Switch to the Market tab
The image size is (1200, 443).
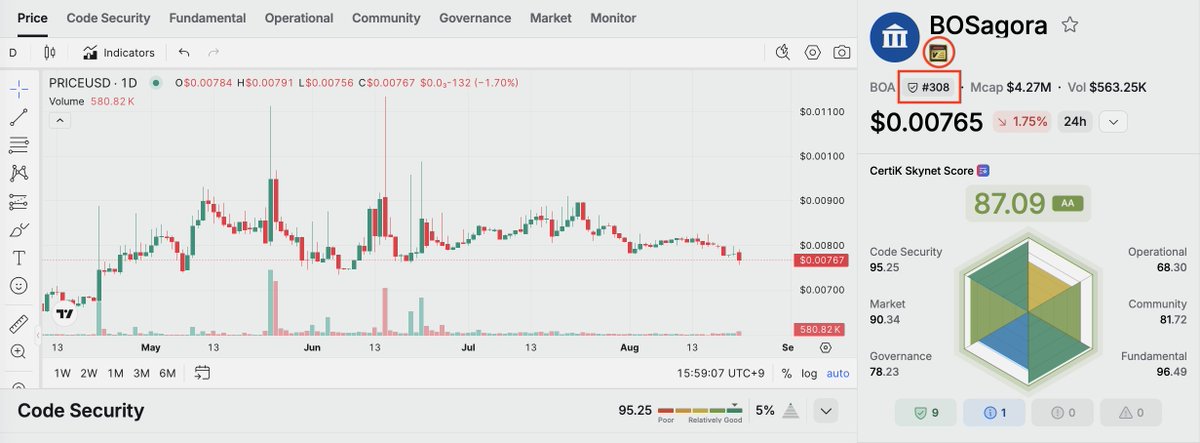click(551, 18)
